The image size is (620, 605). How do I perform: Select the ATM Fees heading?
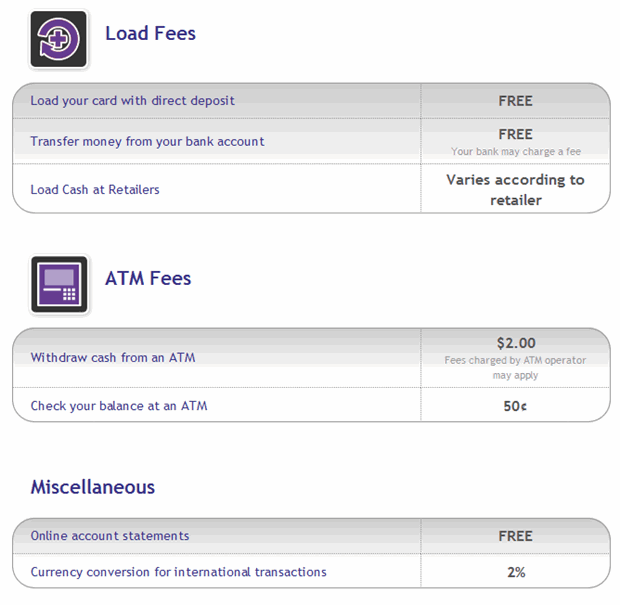[148, 278]
